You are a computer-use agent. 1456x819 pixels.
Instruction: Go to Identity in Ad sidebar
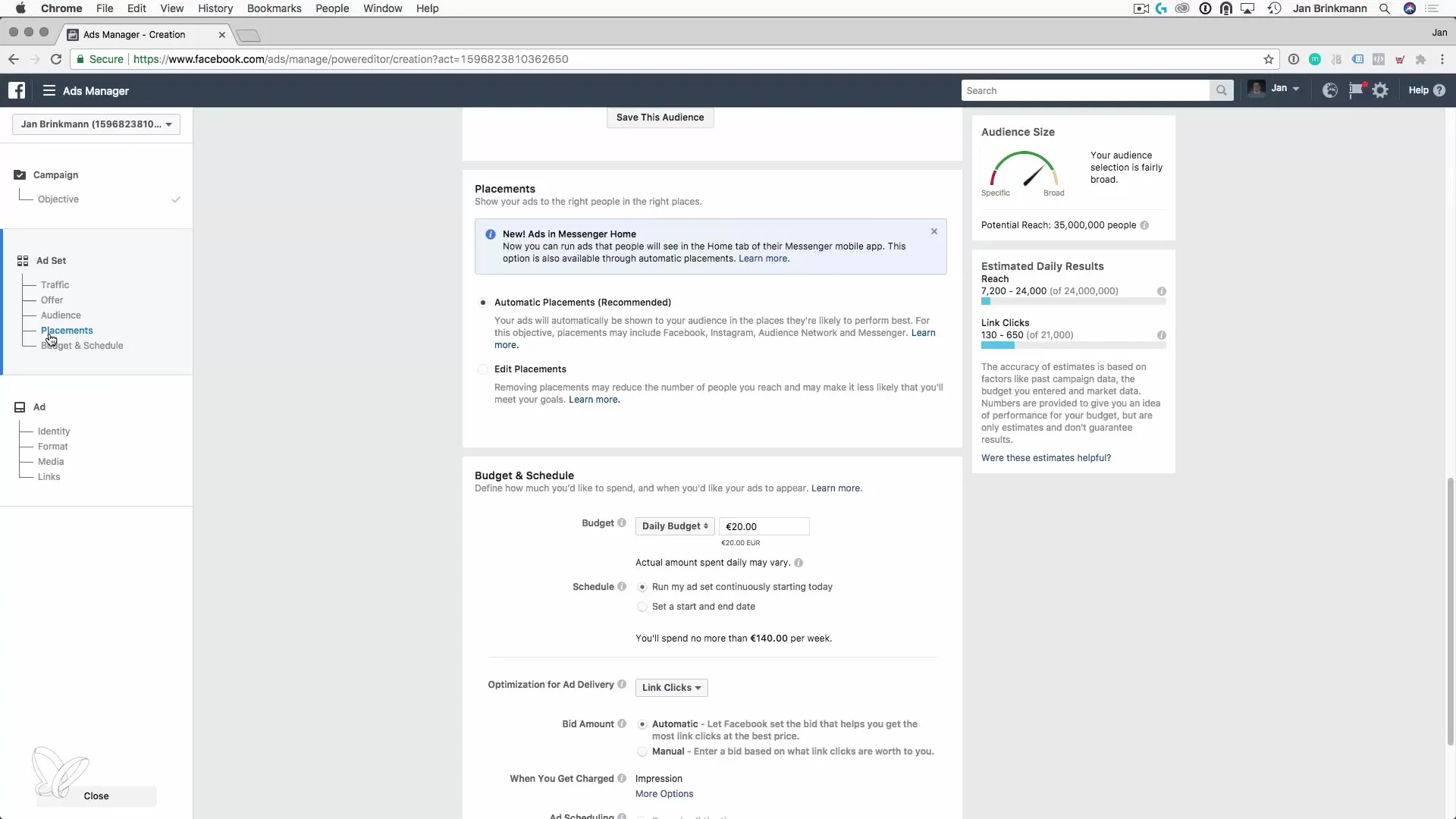54,431
